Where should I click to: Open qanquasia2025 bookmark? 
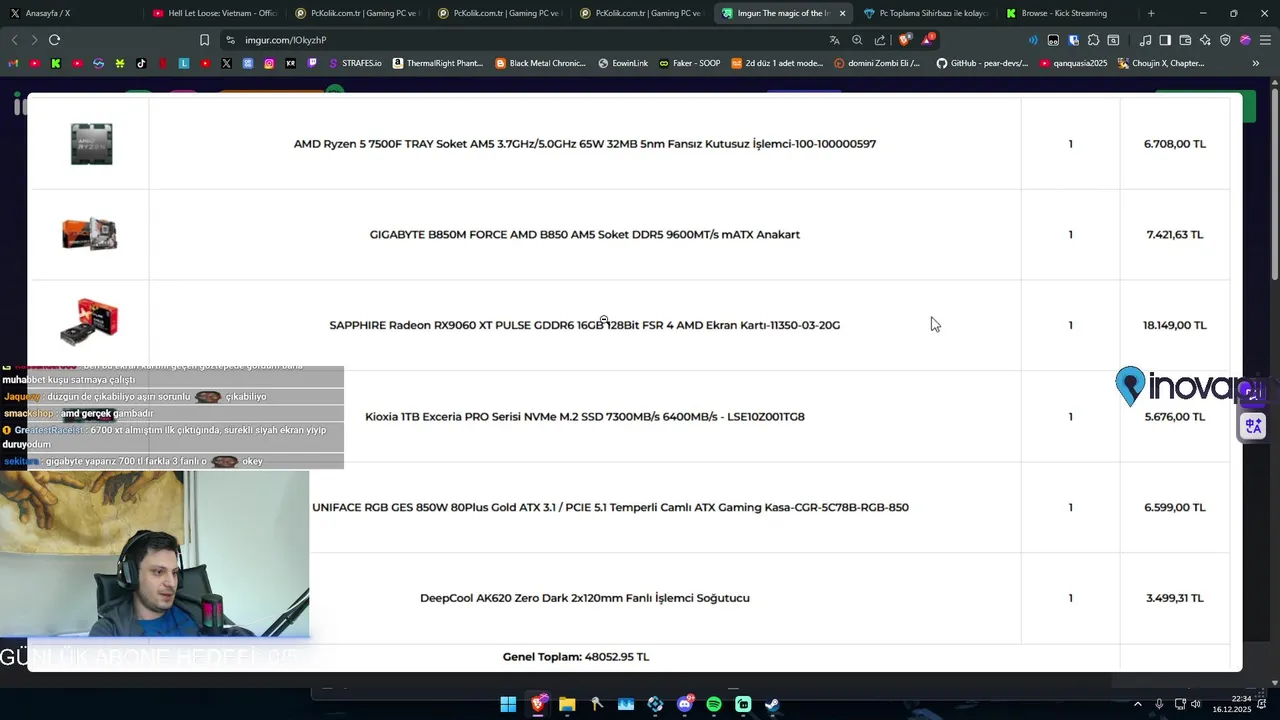click(1073, 63)
